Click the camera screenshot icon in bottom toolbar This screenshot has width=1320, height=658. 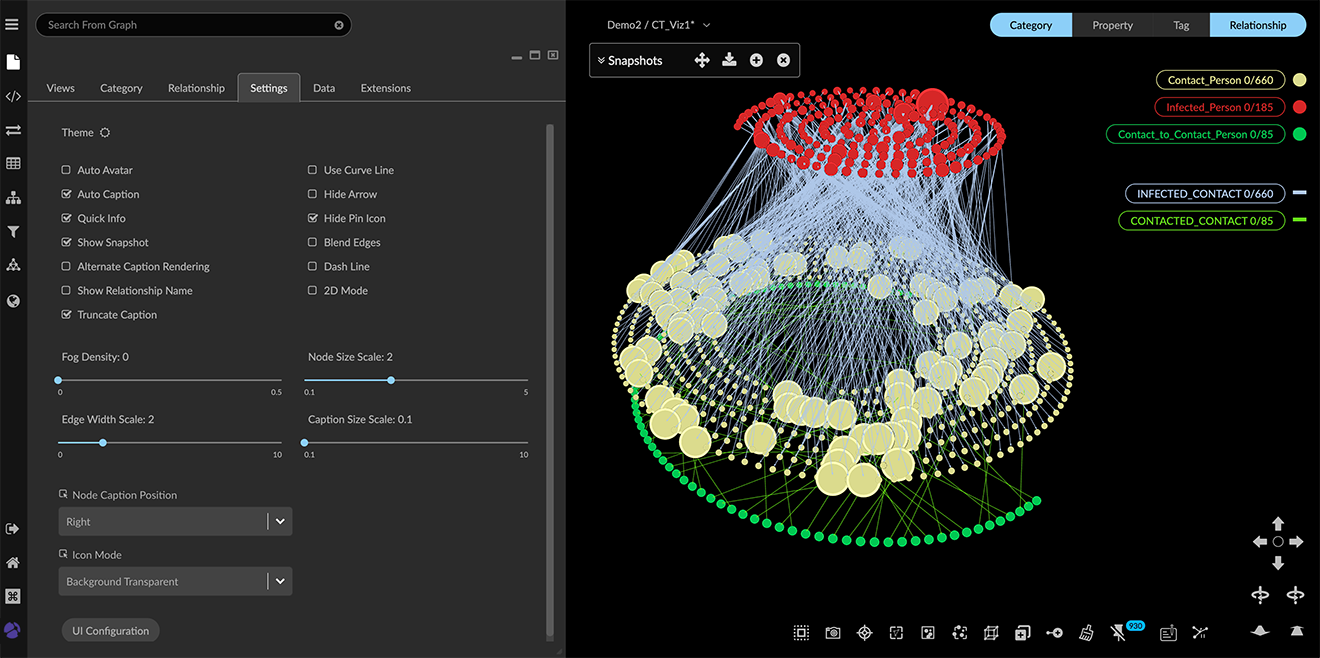point(832,633)
